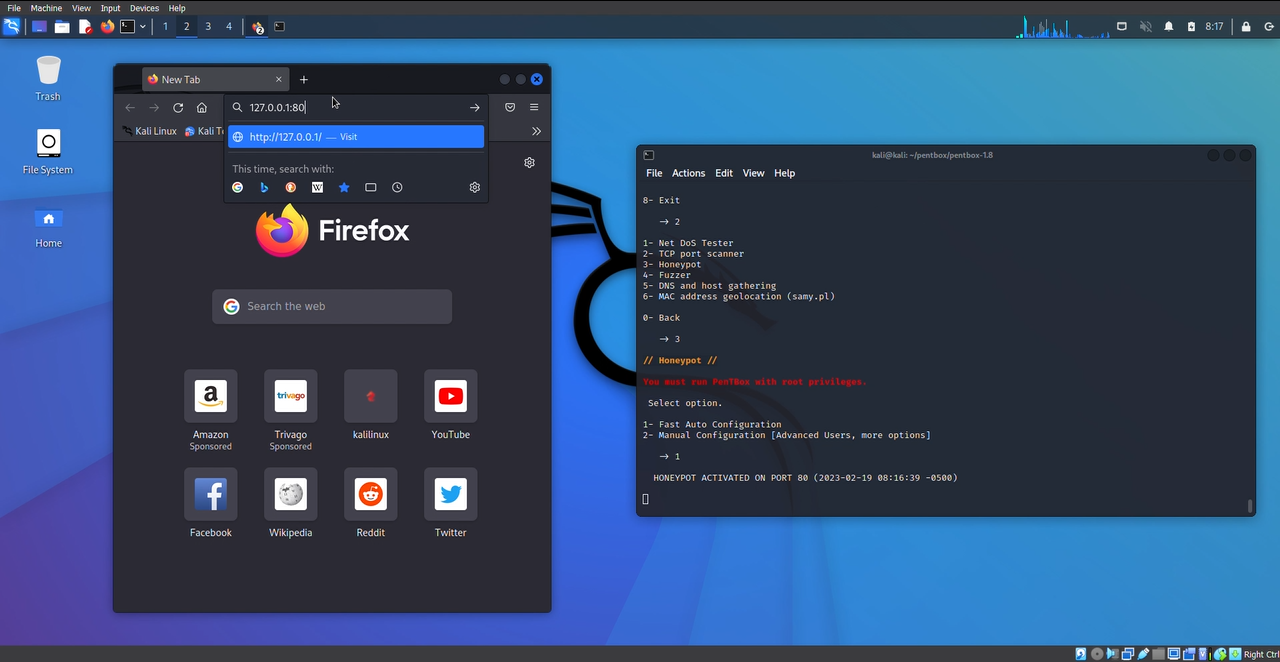Screen dimensions: 1280x662
Task: Select the history clock search icon
Action: tap(397, 187)
